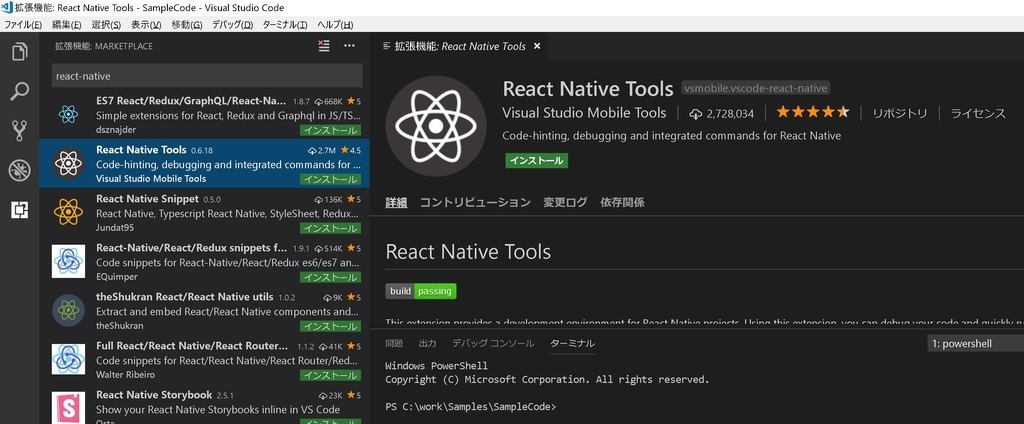Switch to the コントリビューション tab

pyautogui.click(x=475, y=203)
